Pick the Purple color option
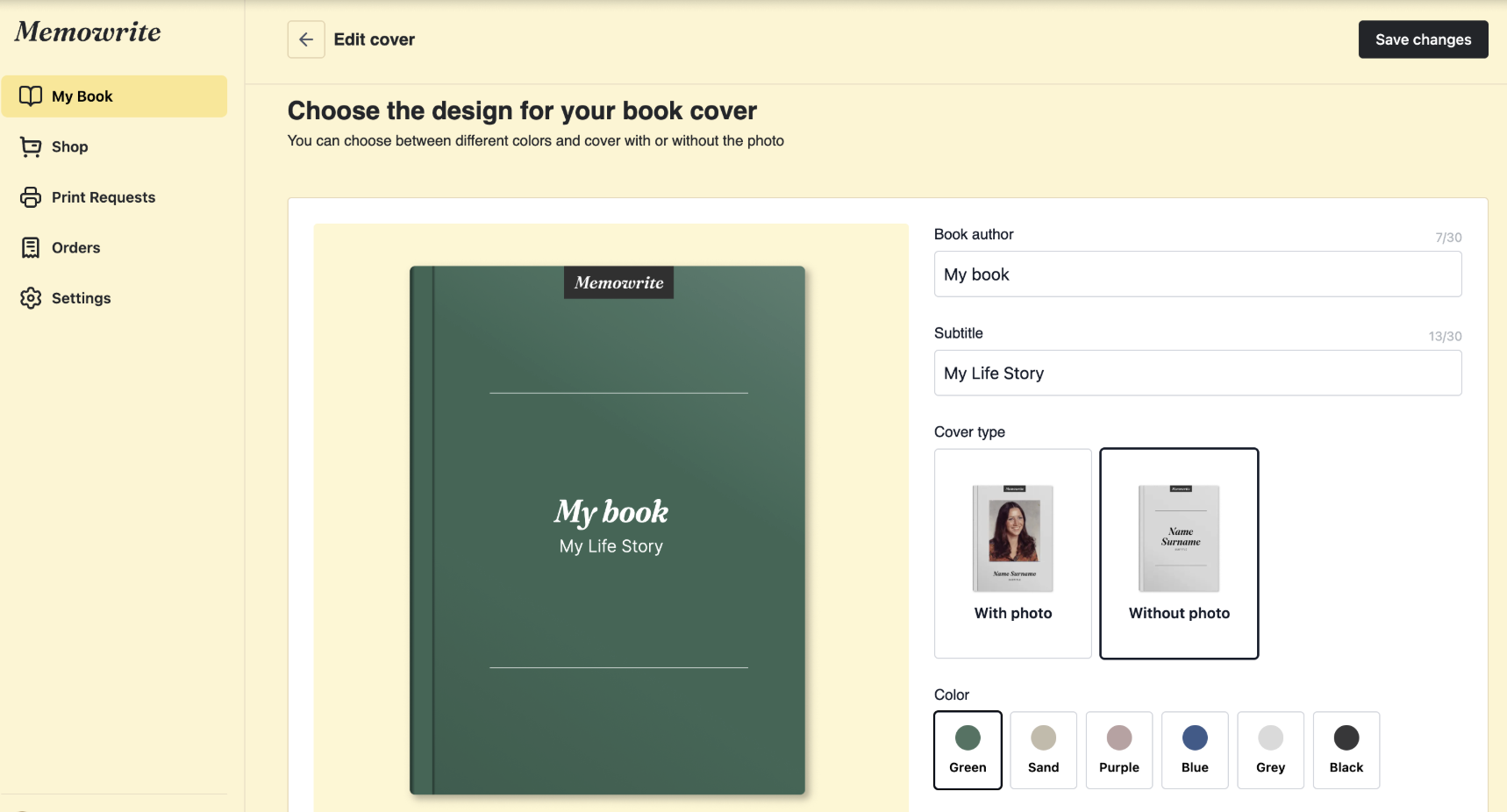Image resolution: width=1507 pixels, height=812 pixels. tap(1118, 750)
